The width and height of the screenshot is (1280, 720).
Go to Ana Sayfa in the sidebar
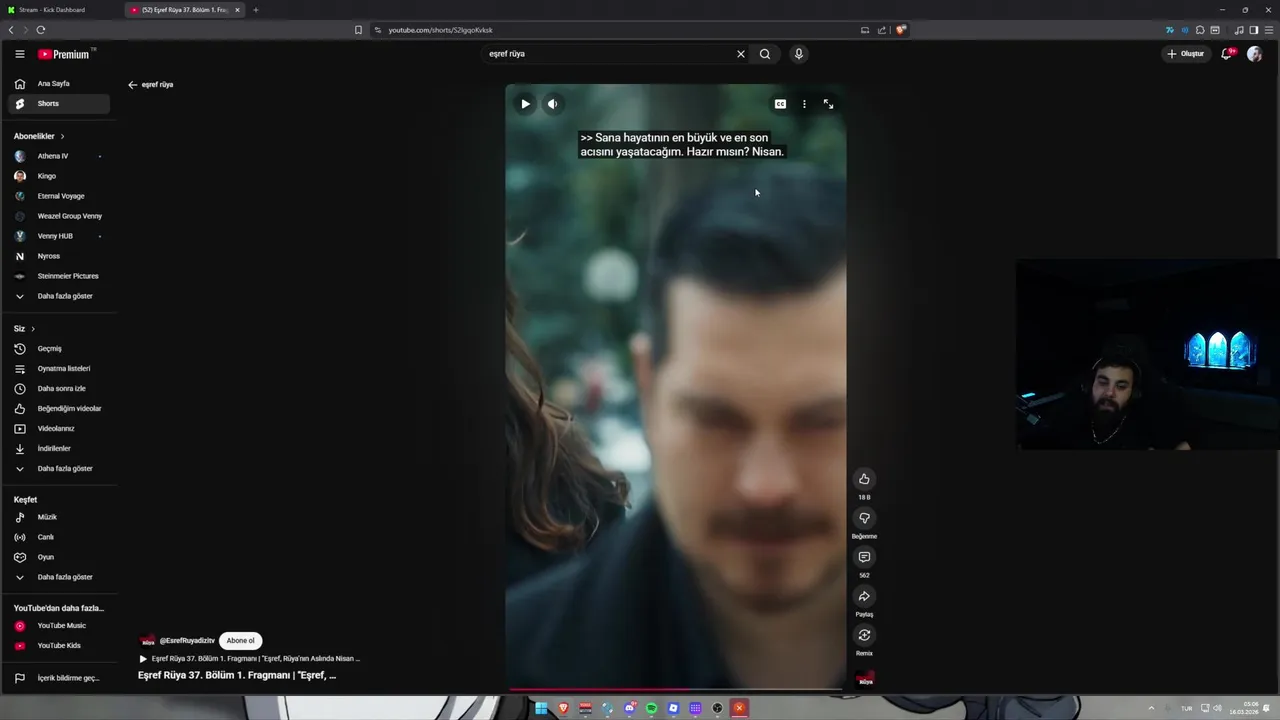(60, 84)
